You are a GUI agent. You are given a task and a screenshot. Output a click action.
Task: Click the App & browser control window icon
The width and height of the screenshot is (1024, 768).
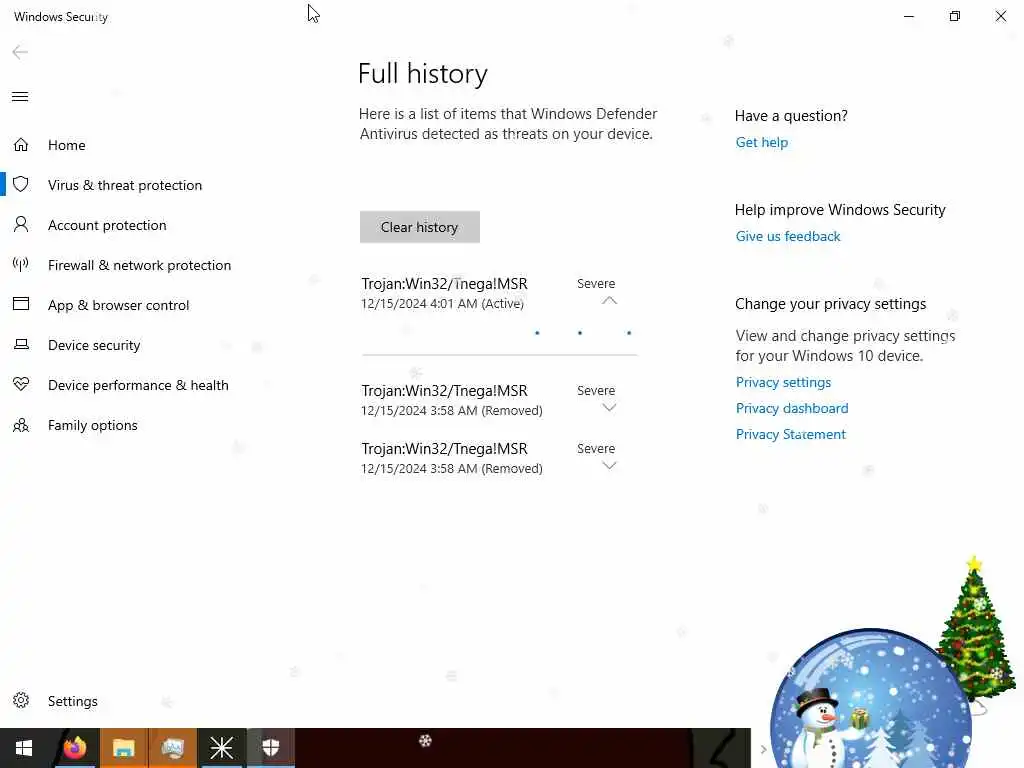pyautogui.click(x=21, y=304)
